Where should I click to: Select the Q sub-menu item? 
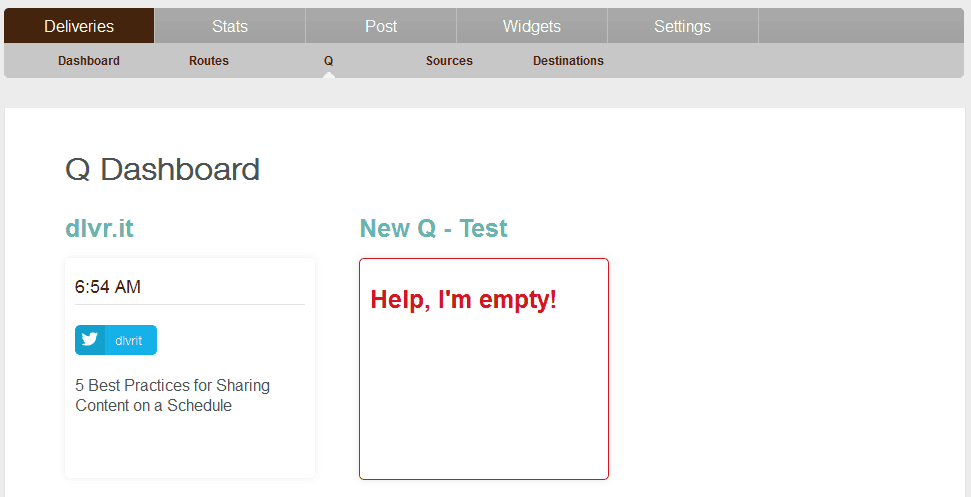[x=328, y=61]
